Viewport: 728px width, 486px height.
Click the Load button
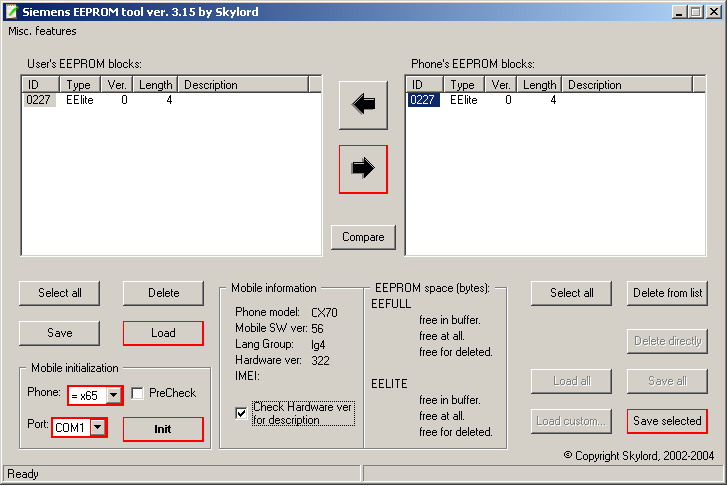(163, 333)
